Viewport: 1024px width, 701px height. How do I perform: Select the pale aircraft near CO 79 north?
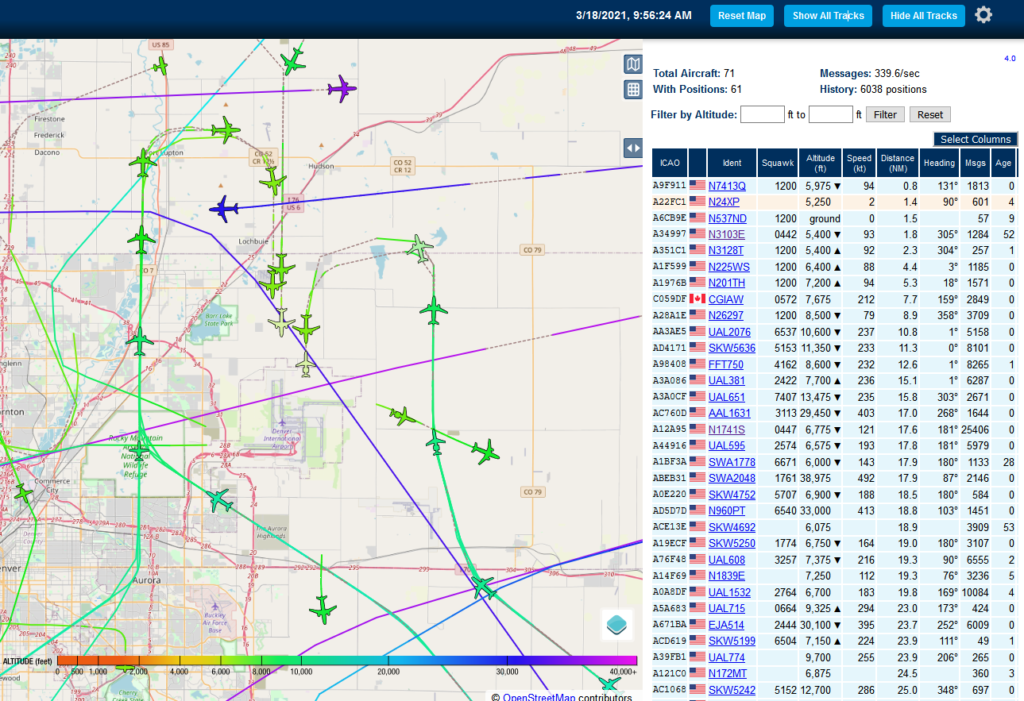click(x=419, y=248)
